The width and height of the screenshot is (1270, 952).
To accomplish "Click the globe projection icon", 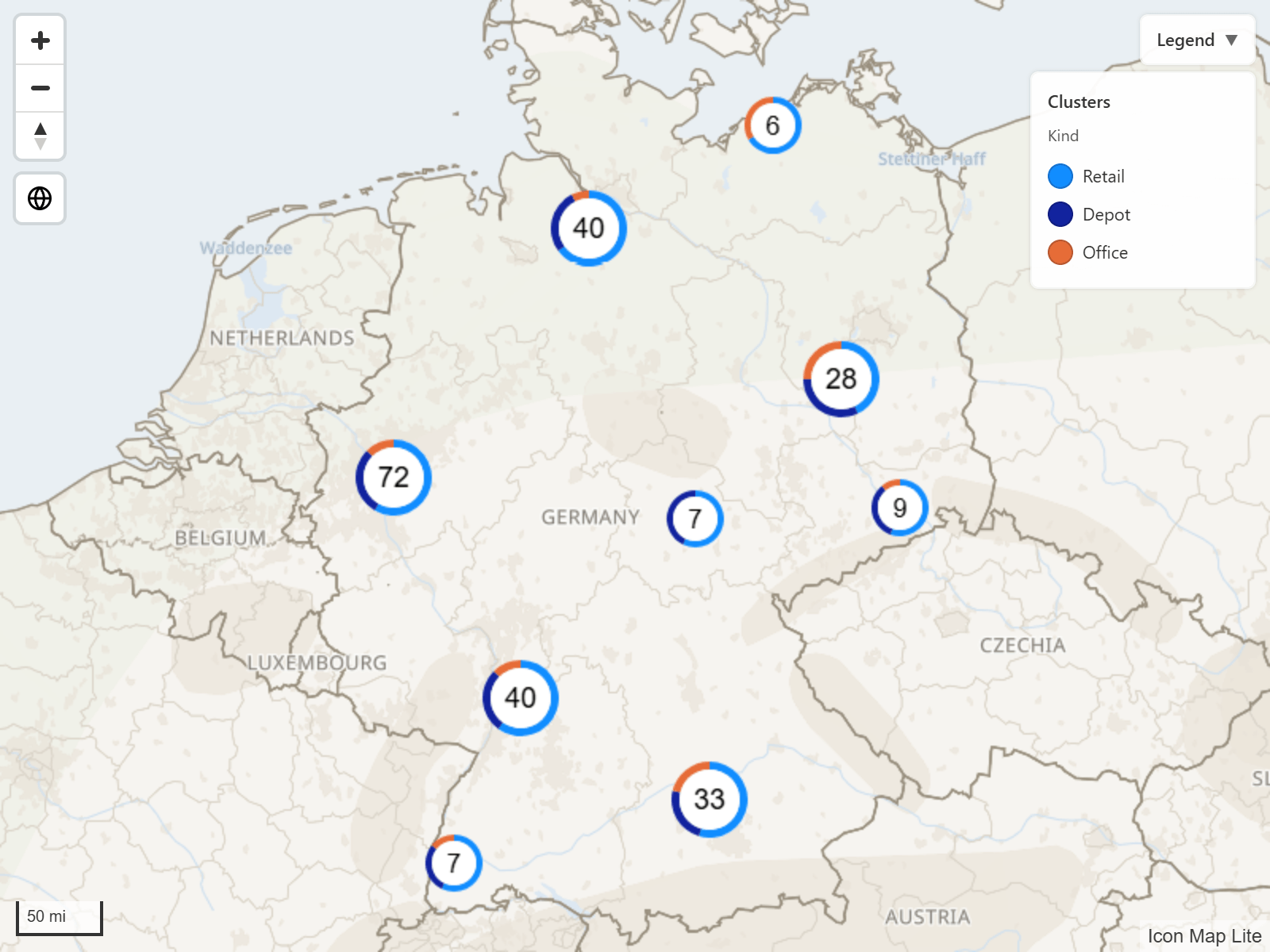I will 40,198.
